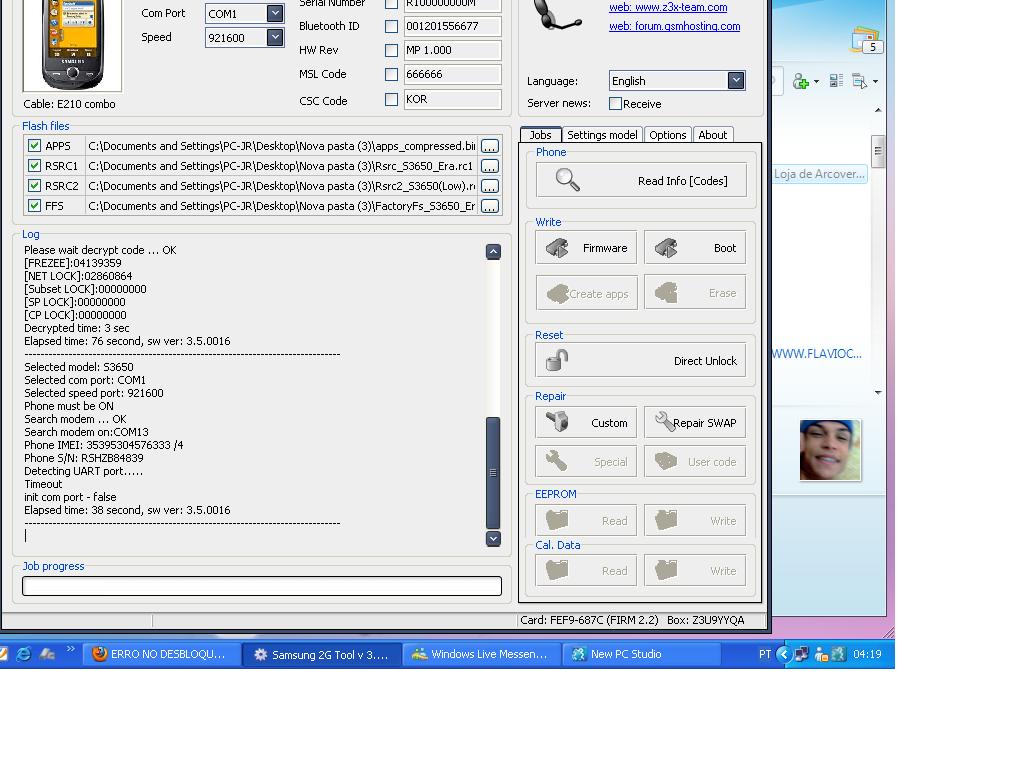This screenshot has width=1024, height=768.
Task: Open the About tab
Action: point(712,135)
